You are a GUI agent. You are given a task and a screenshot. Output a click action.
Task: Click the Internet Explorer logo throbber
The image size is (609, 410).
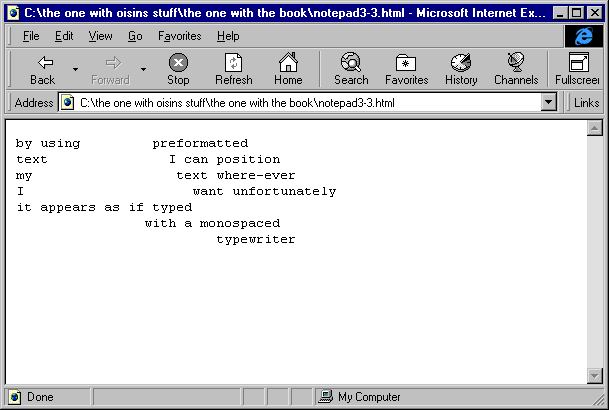[584, 36]
